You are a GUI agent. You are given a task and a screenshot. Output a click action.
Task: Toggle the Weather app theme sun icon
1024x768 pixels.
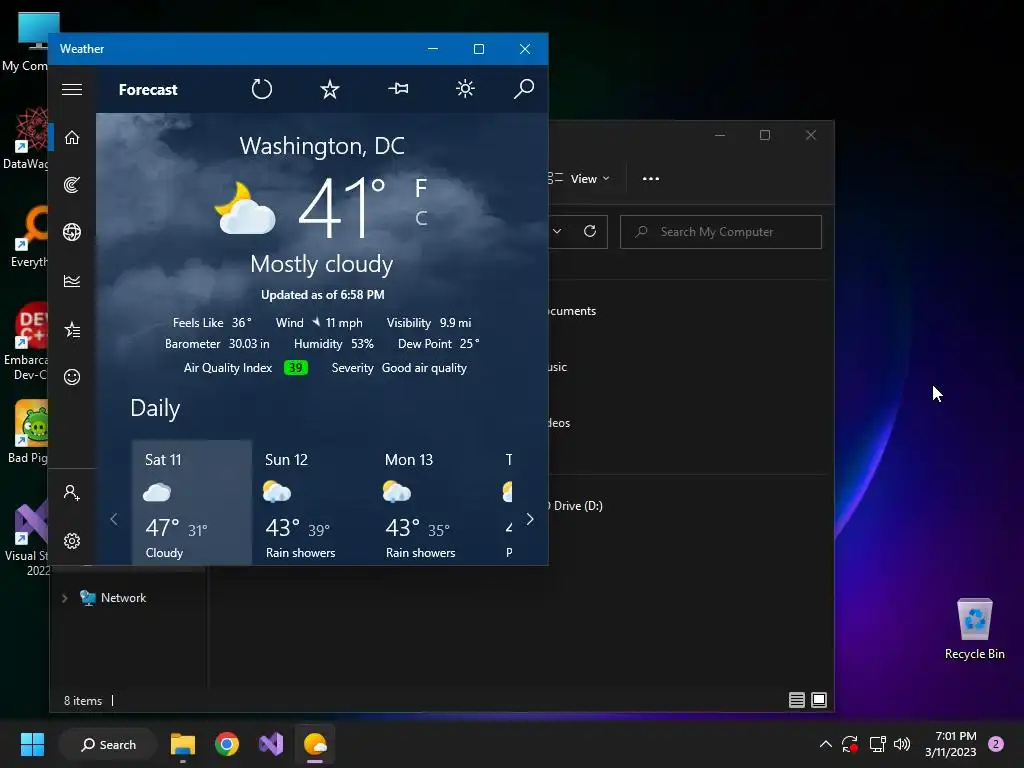465,89
